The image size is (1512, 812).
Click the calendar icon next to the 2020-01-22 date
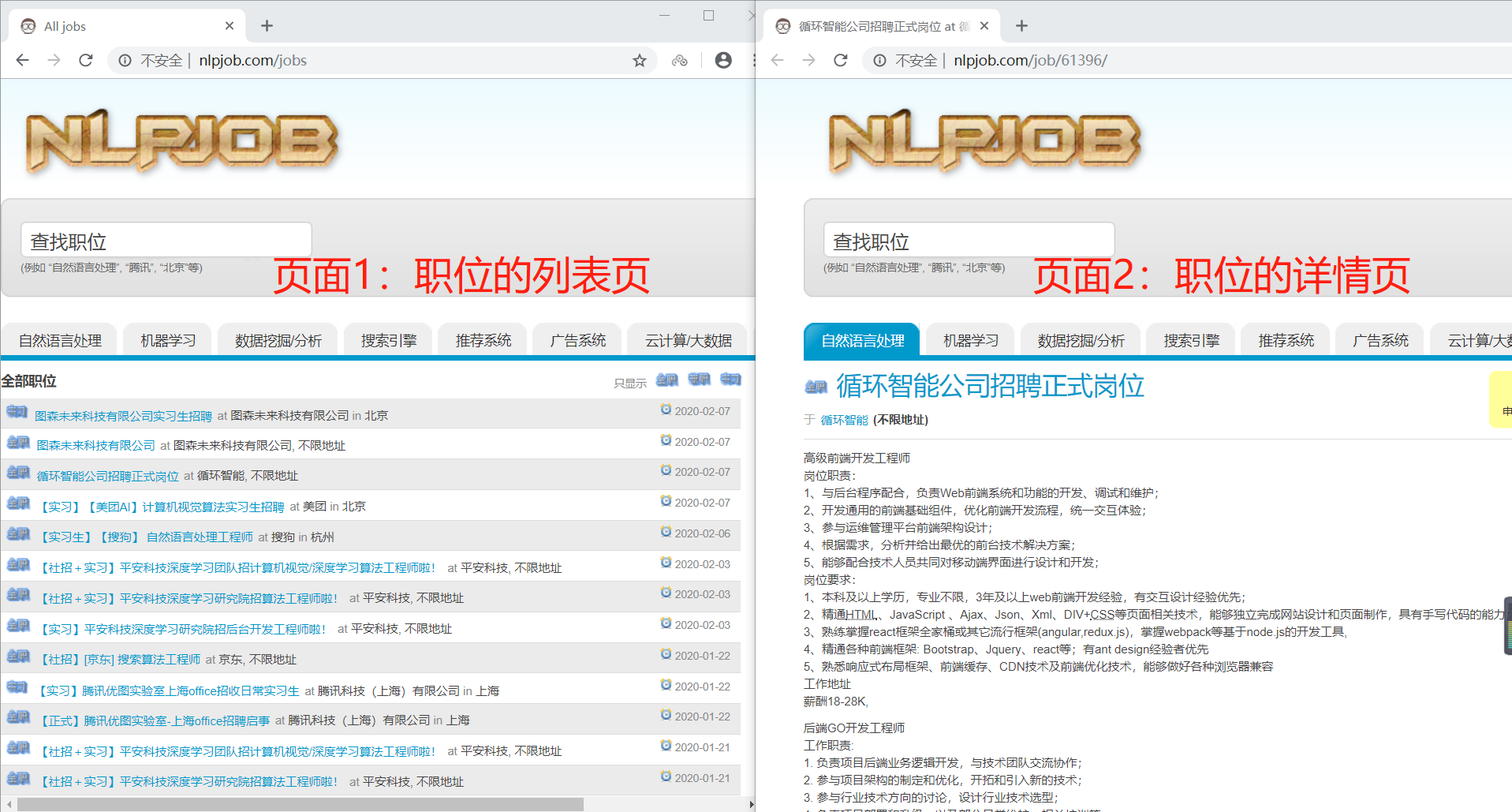(x=665, y=654)
